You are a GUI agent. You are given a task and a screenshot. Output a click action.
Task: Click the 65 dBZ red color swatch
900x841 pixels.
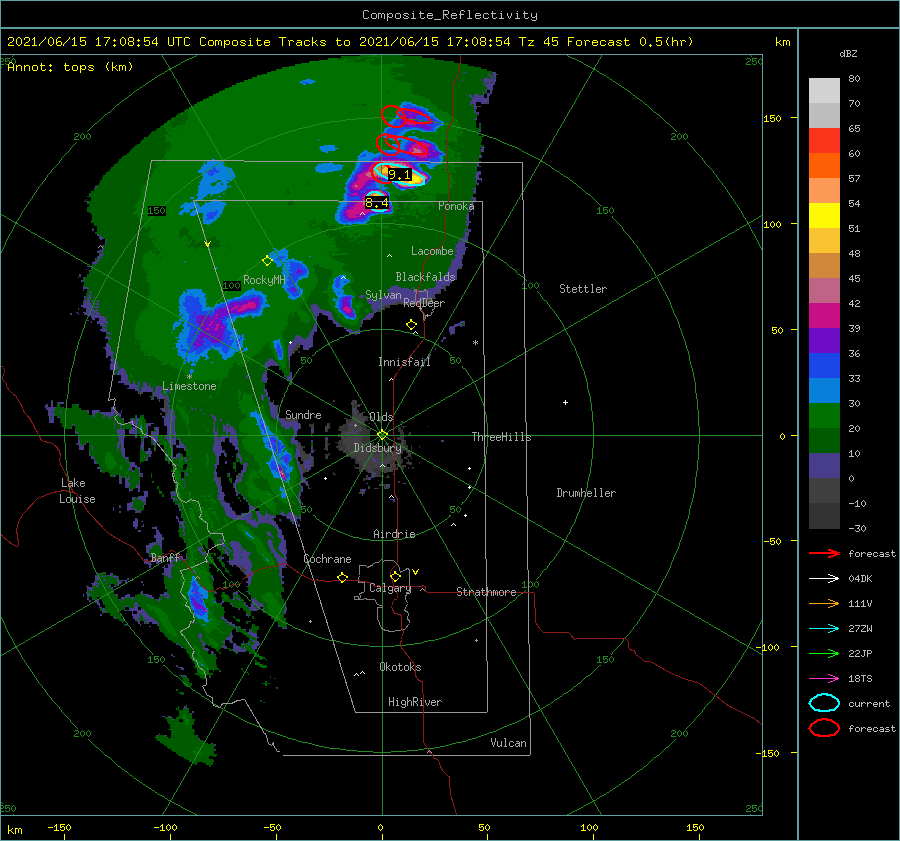point(824,140)
